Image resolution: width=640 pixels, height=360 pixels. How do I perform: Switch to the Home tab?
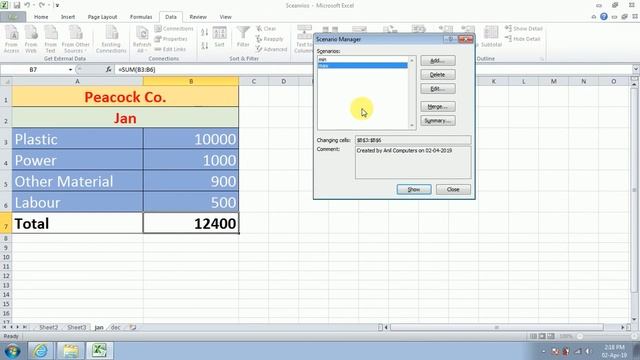click(x=41, y=17)
